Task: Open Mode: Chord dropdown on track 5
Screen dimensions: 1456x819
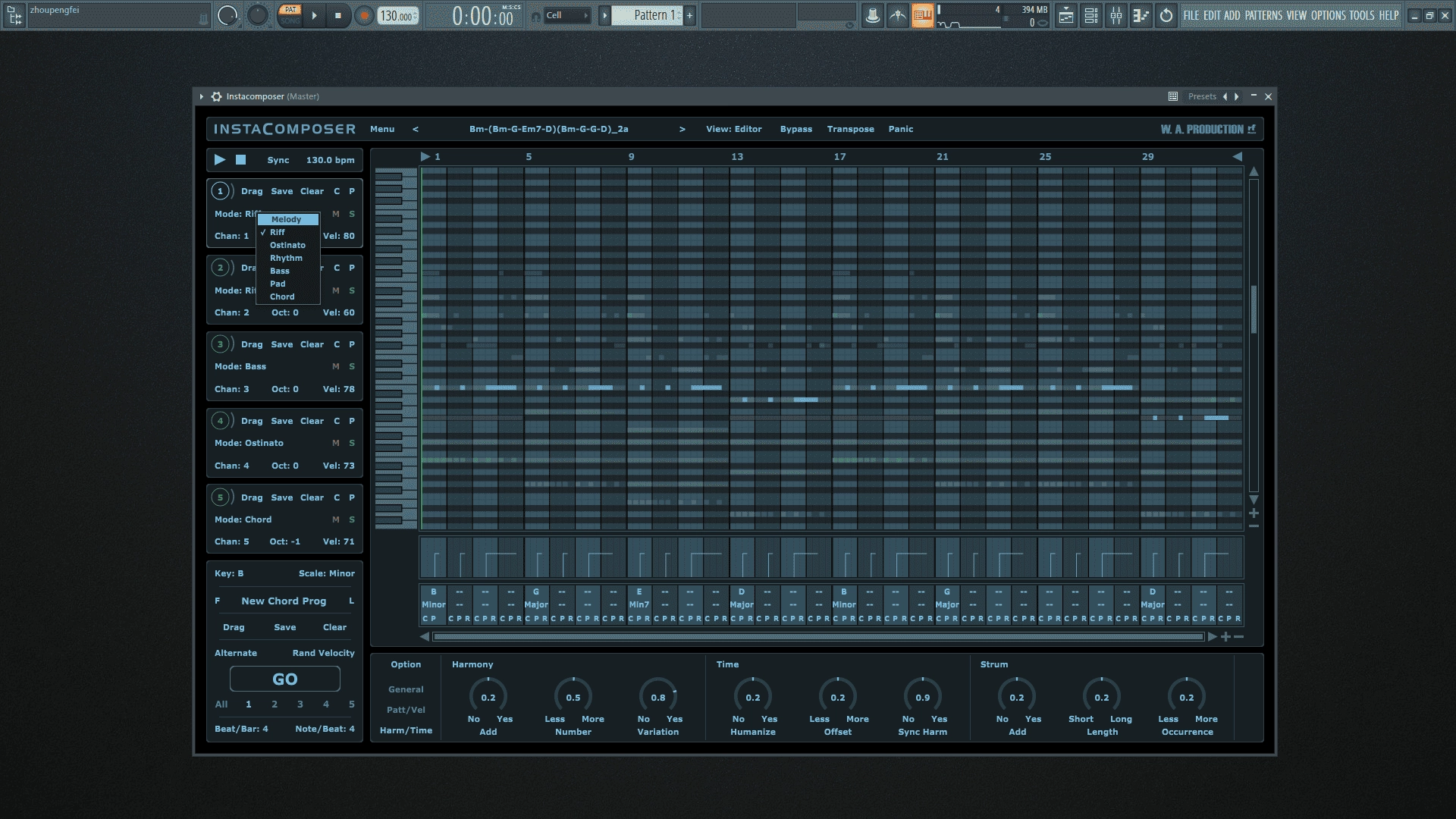Action: click(x=243, y=519)
